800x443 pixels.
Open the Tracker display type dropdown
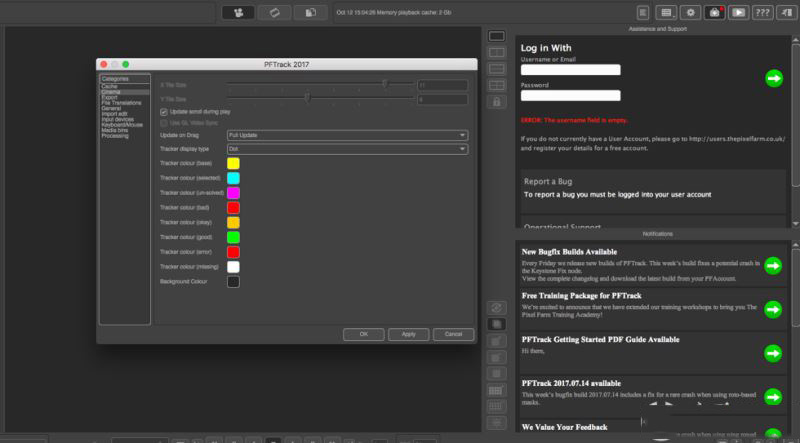point(347,149)
